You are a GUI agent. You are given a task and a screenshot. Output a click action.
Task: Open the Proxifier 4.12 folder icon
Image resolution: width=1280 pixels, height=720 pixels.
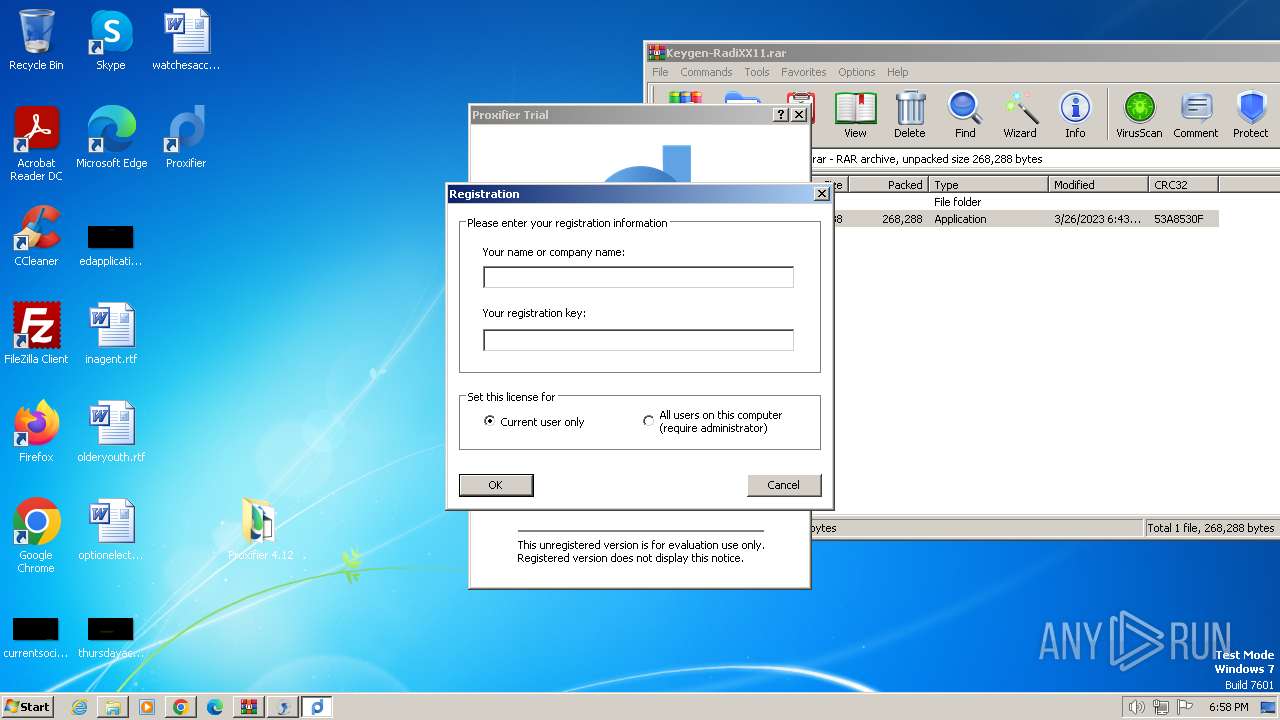260,530
